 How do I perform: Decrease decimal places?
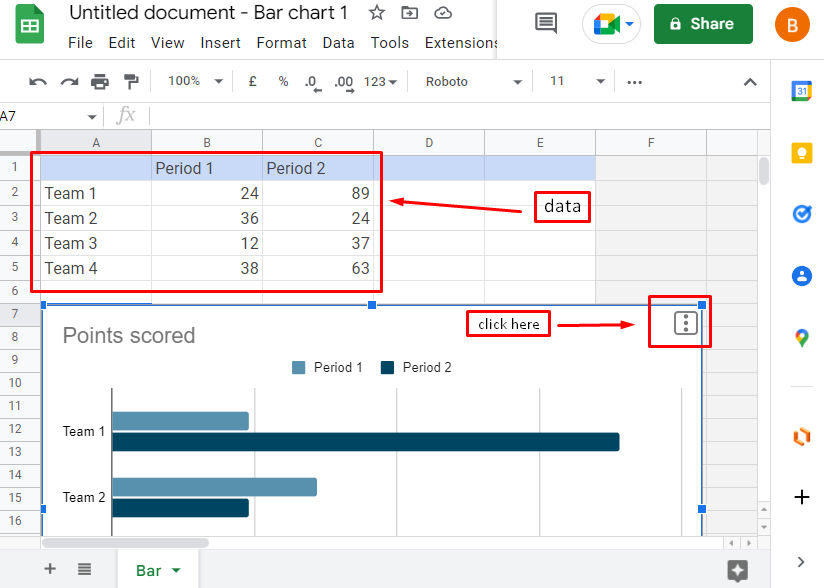tap(313, 82)
